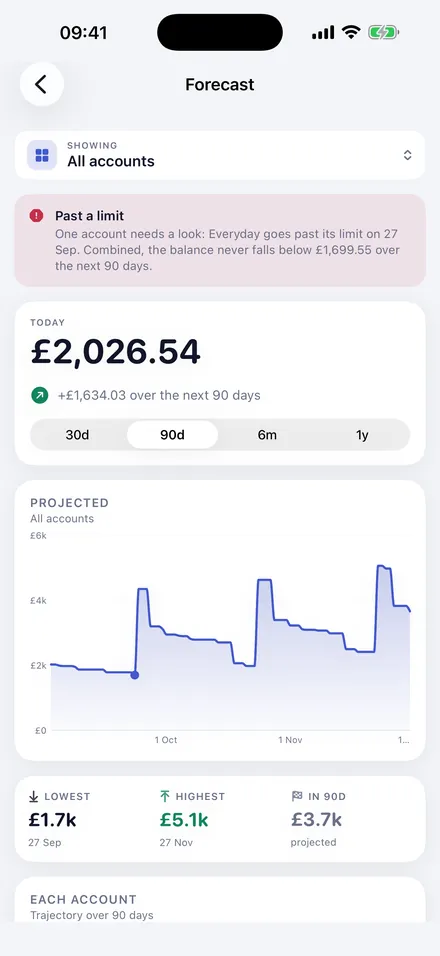Click the All accounts grid icon
Image resolution: width=440 pixels, height=956 pixels.
point(42,155)
